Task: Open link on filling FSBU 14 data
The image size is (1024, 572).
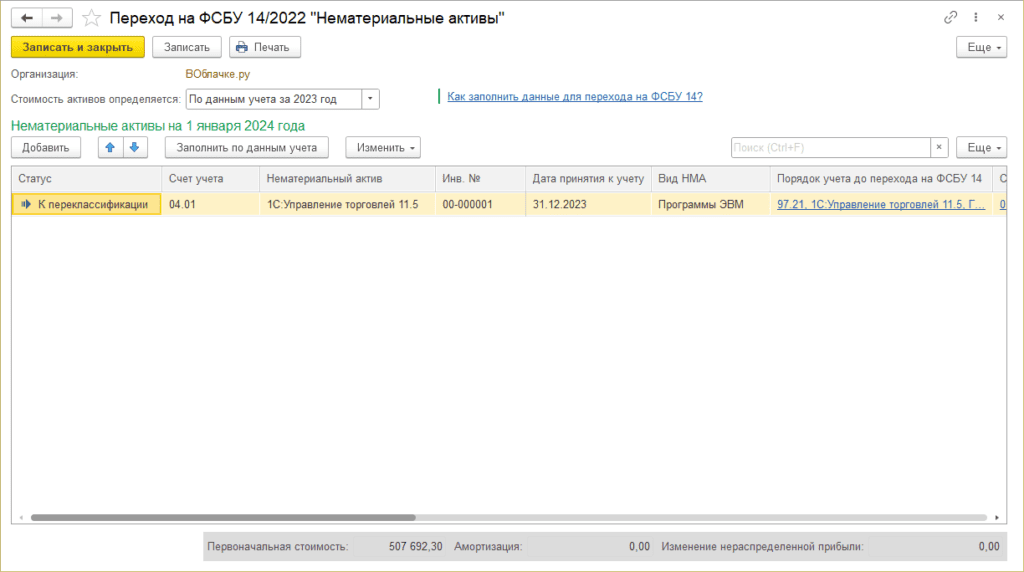Action: tap(574, 97)
